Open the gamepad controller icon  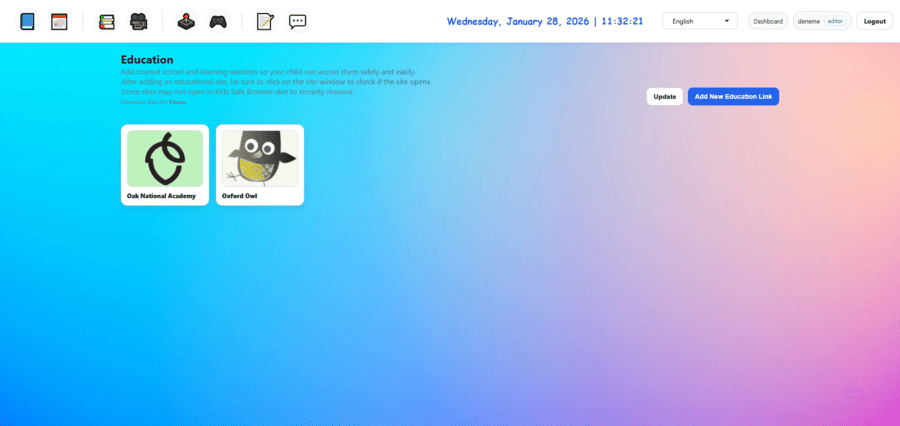click(218, 22)
